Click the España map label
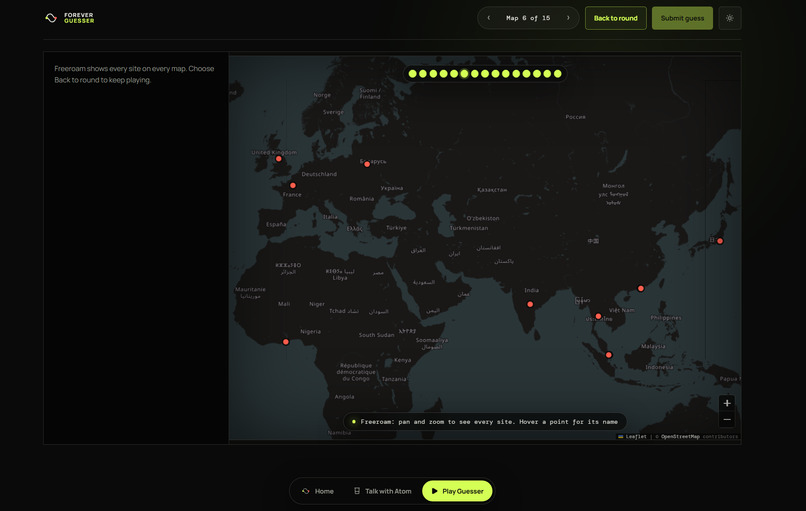Viewport: 806px width, 511px height. point(276,224)
